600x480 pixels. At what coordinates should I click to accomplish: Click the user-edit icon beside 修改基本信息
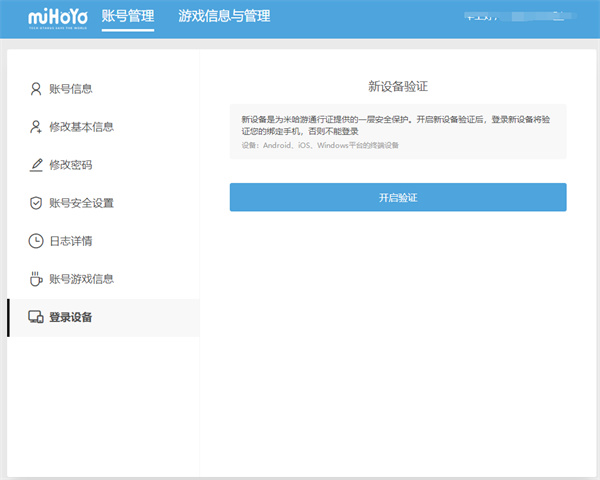point(36,127)
